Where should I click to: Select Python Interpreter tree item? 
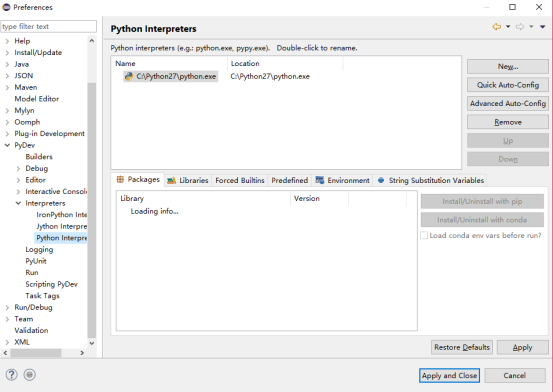click(x=61, y=238)
